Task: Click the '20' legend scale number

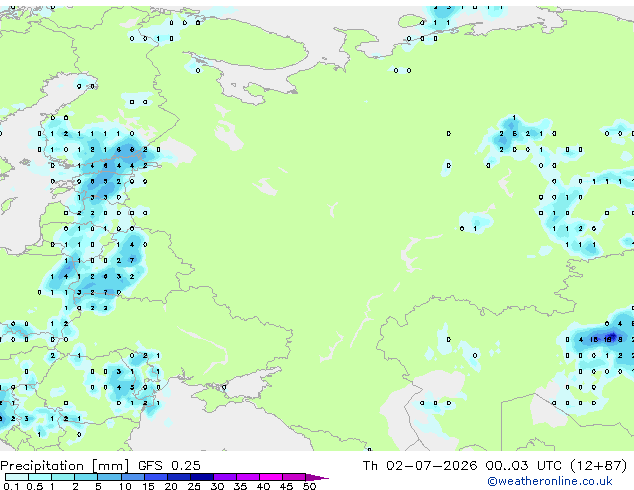Action: [x=171, y=486]
